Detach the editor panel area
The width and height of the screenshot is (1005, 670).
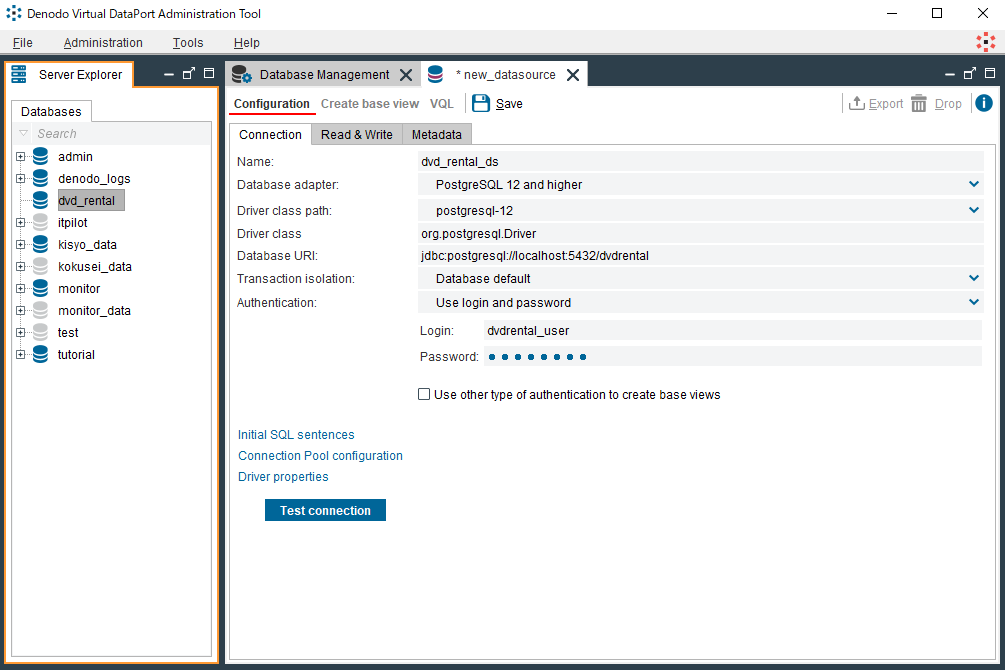point(970,74)
